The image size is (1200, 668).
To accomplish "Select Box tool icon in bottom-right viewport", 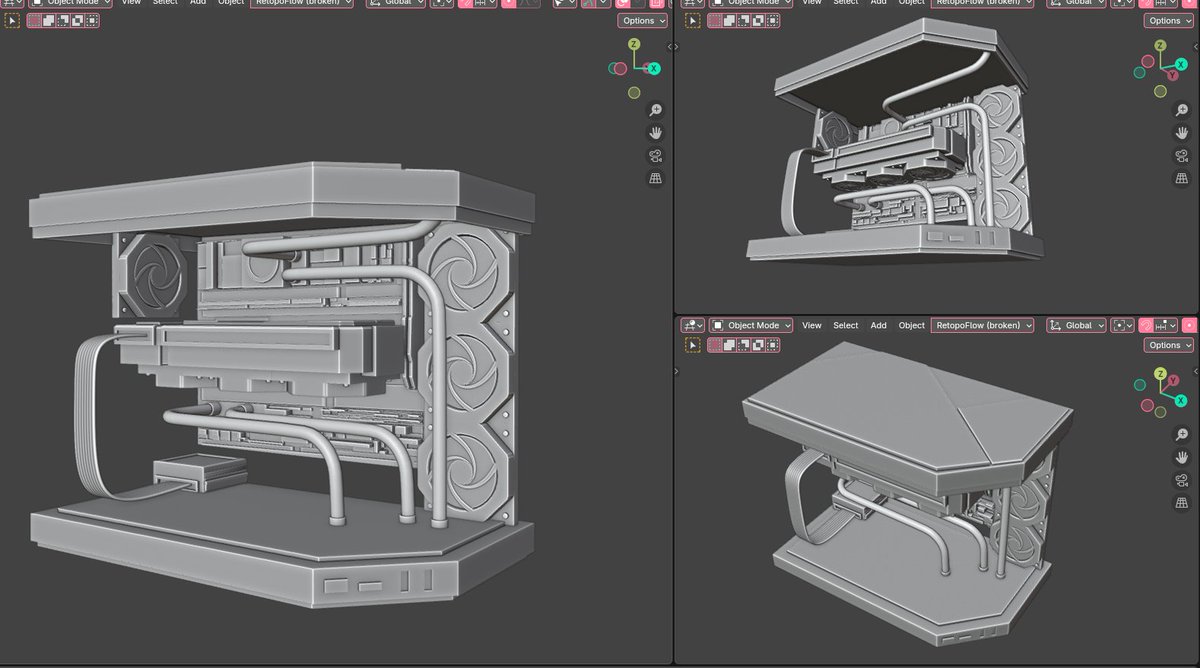I will pos(692,345).
